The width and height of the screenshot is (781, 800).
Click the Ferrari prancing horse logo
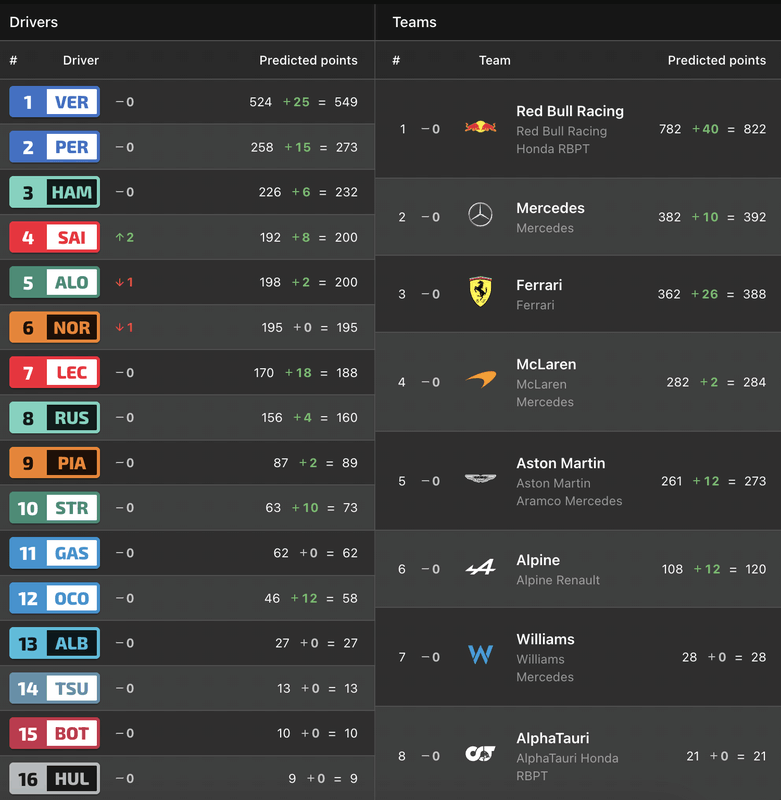(x=480, y=292)
